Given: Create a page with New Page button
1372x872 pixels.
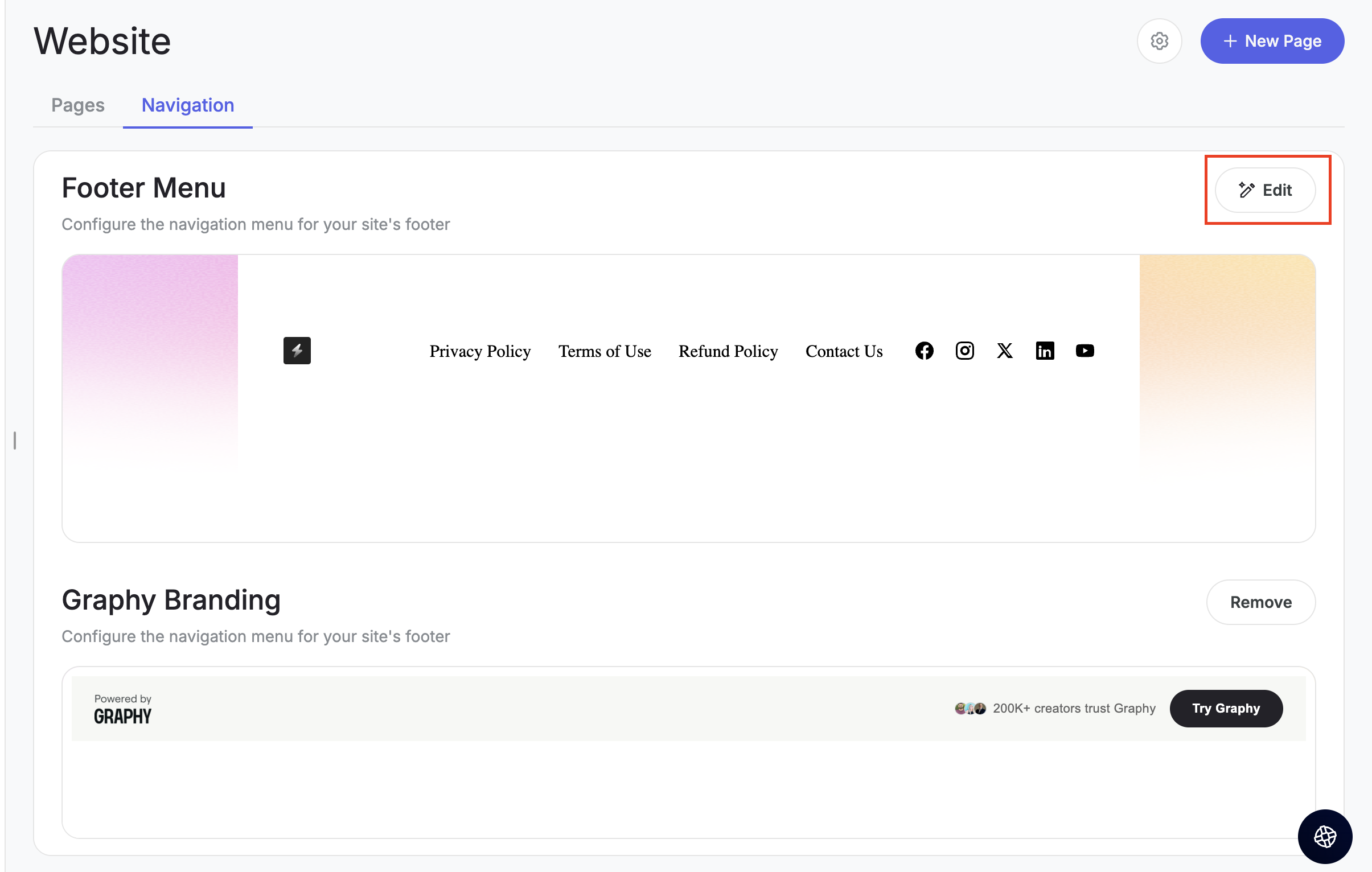Looking at the screenshot, I should tap(1272, 41).
